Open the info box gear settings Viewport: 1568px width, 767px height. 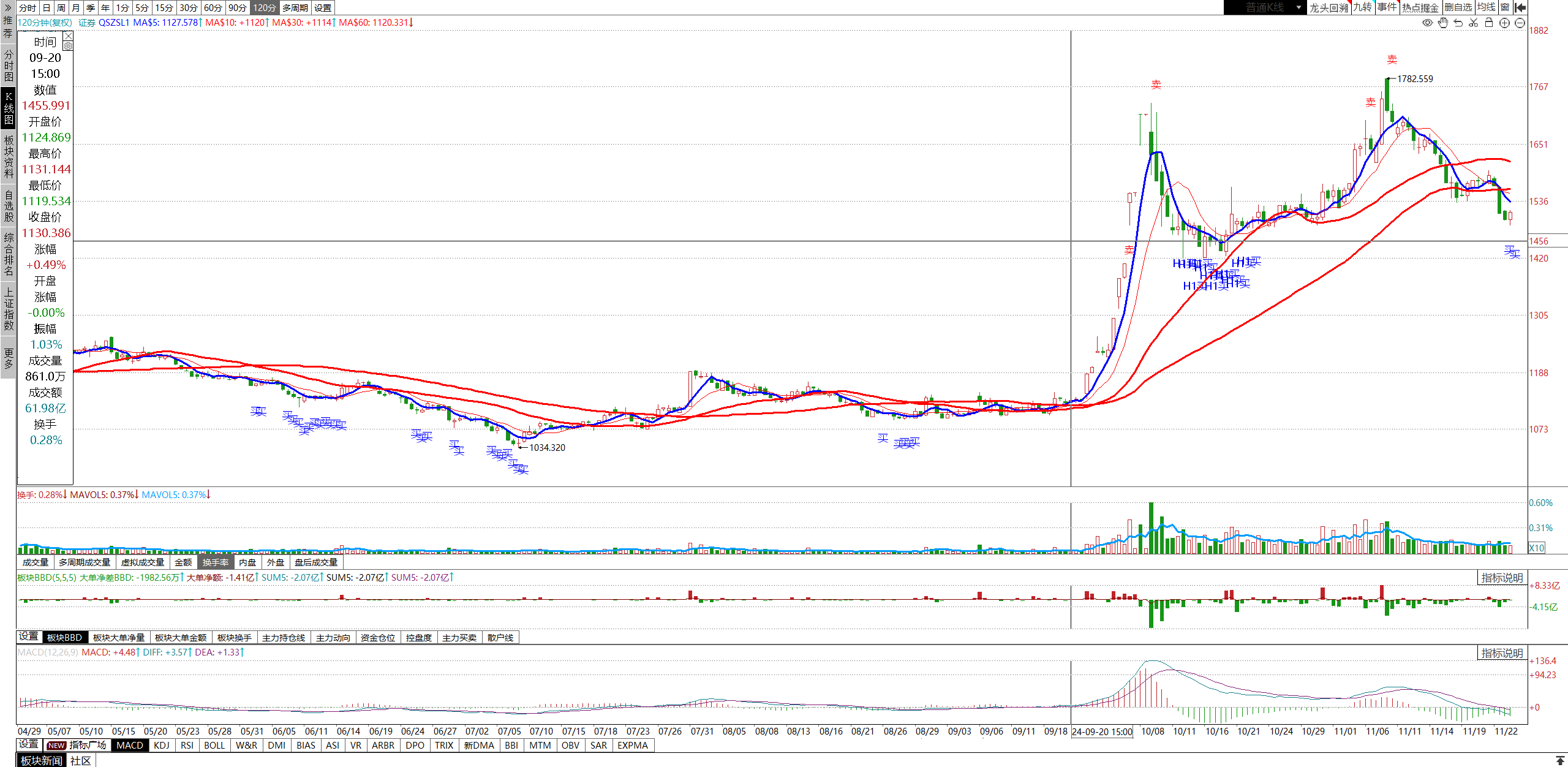(68, 46)
